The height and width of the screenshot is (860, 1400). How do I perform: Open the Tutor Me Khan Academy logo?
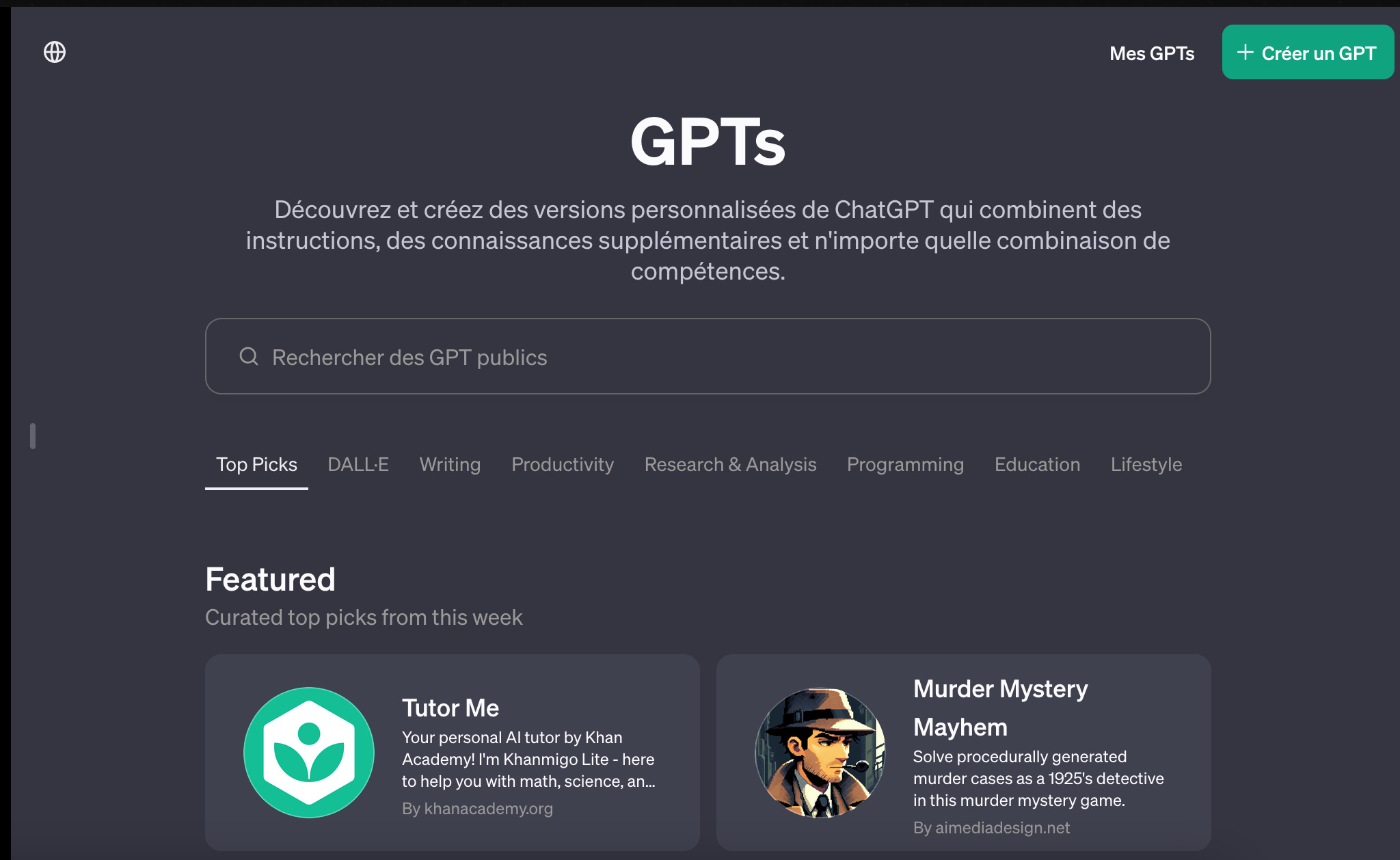coord(309,753)
